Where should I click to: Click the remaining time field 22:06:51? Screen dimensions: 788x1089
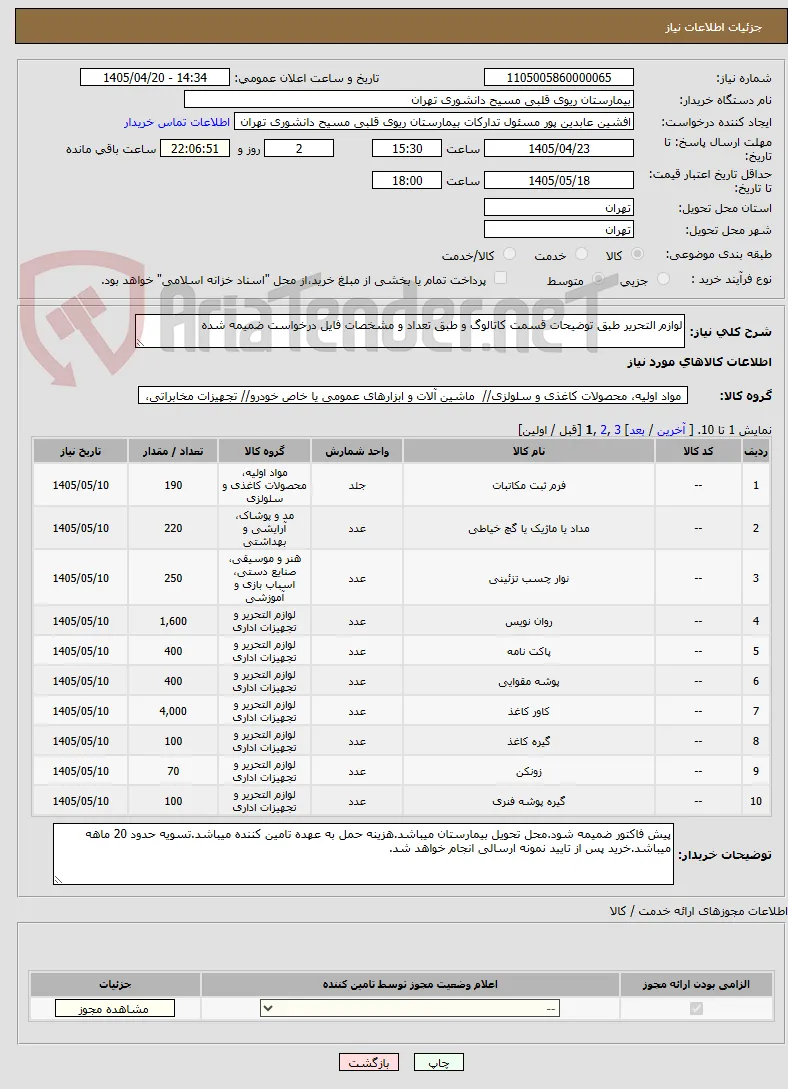coord(195,149)
